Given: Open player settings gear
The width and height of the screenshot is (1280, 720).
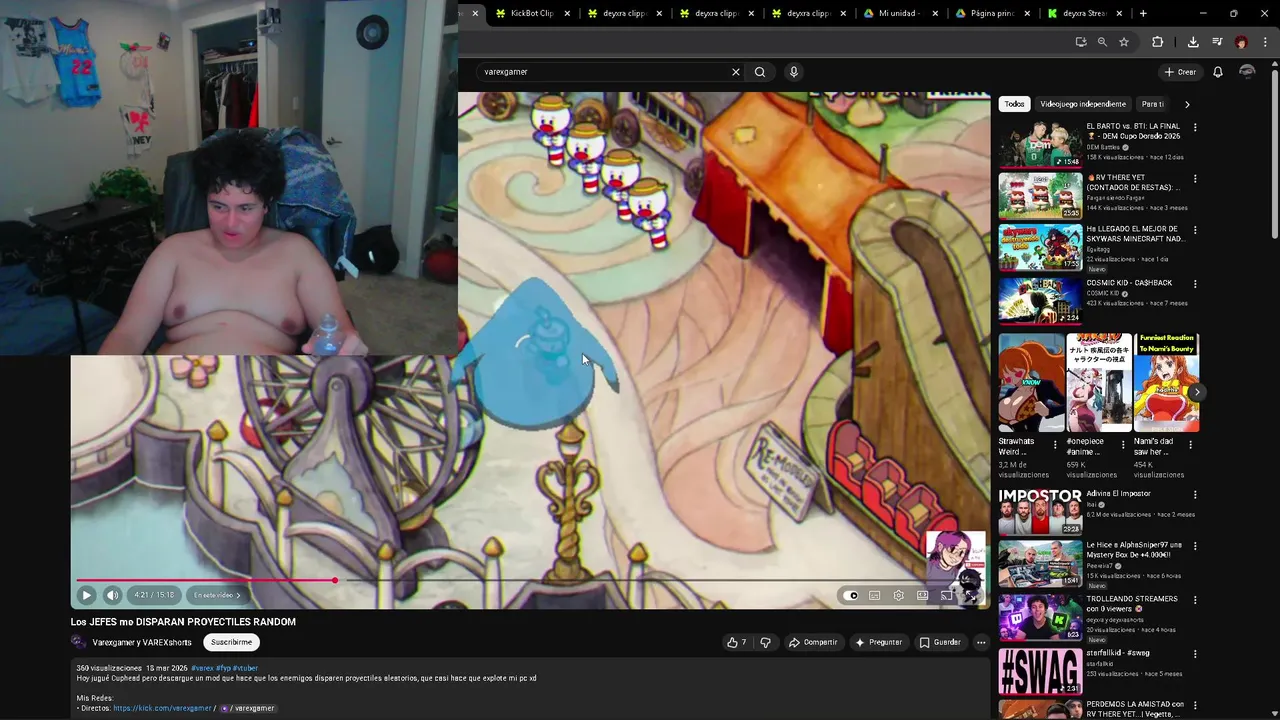Looking at the screenshot, I should [899, 595].
